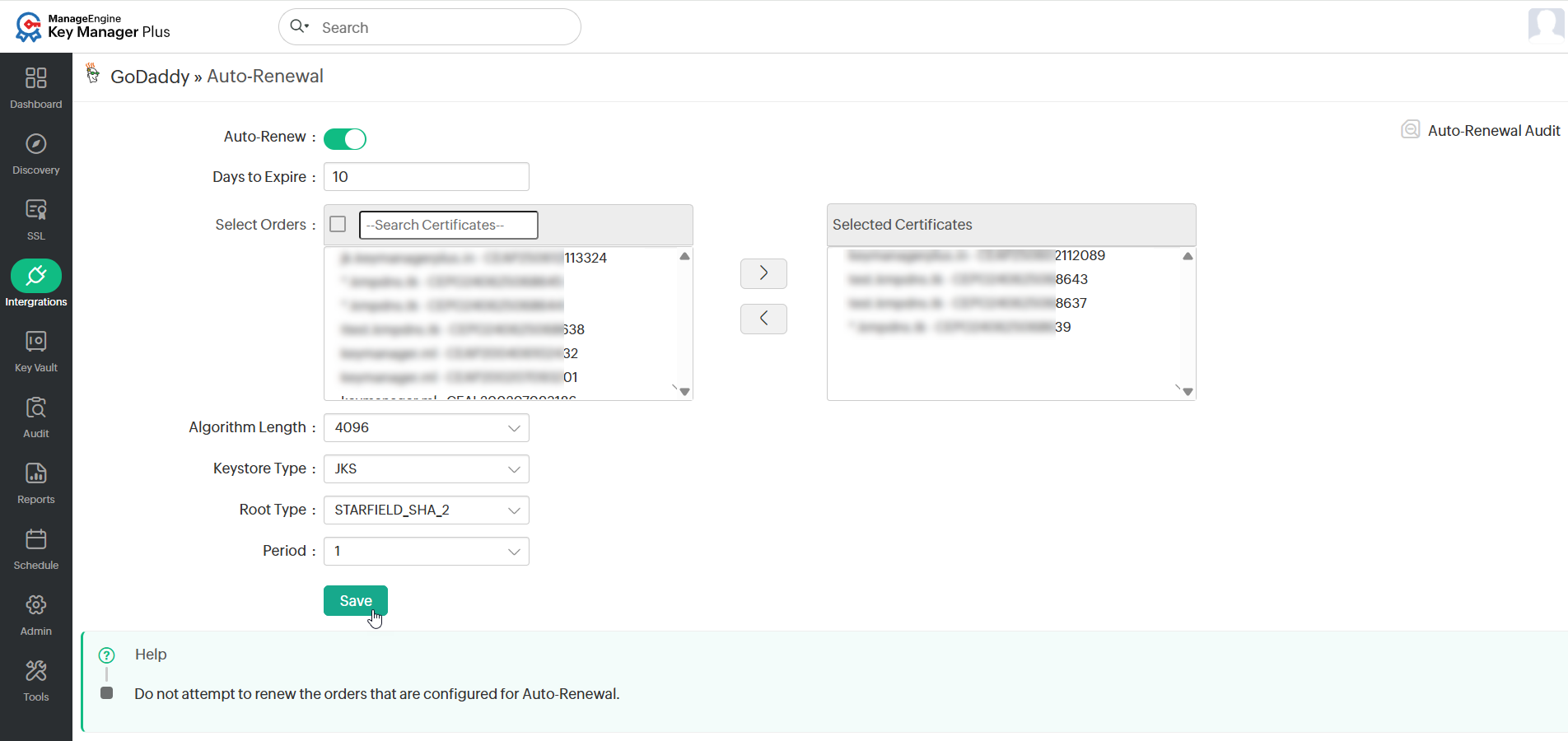1568x741 pixels.
Task: Select order ending in 01
Action: [459, 378]
